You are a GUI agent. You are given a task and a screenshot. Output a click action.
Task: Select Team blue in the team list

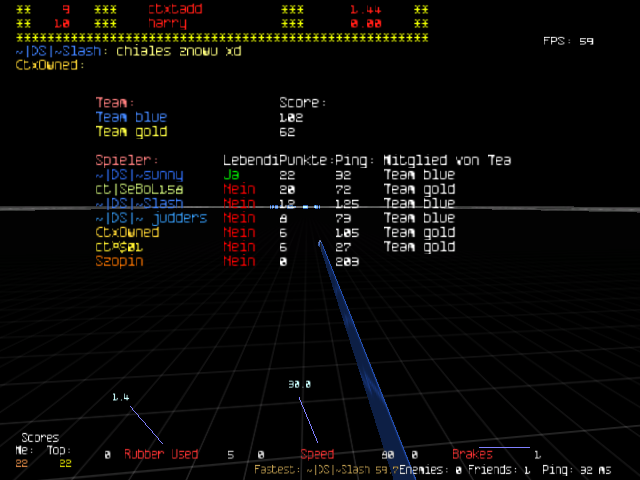tap(131, 117)
